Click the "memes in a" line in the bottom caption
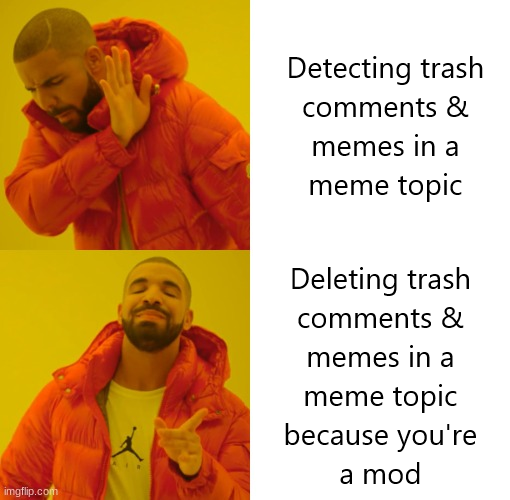 (380, 357)
